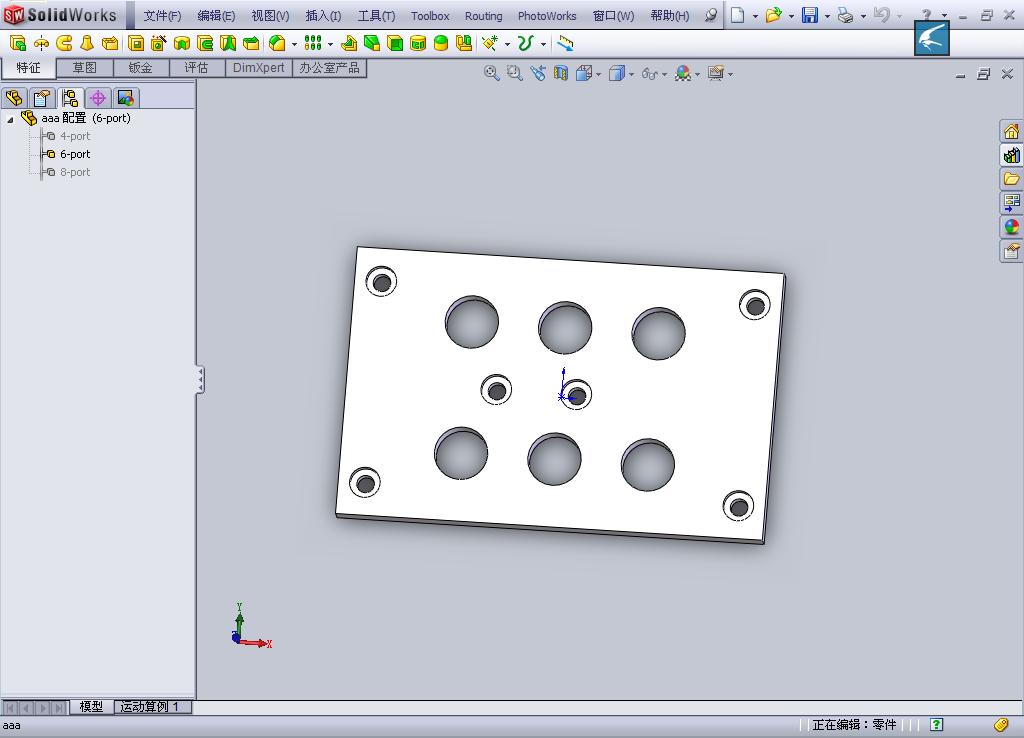Open the Reference Geometry tool
Screen dimensions: 1024x738
pyautogui.click(x=490, y=43)
